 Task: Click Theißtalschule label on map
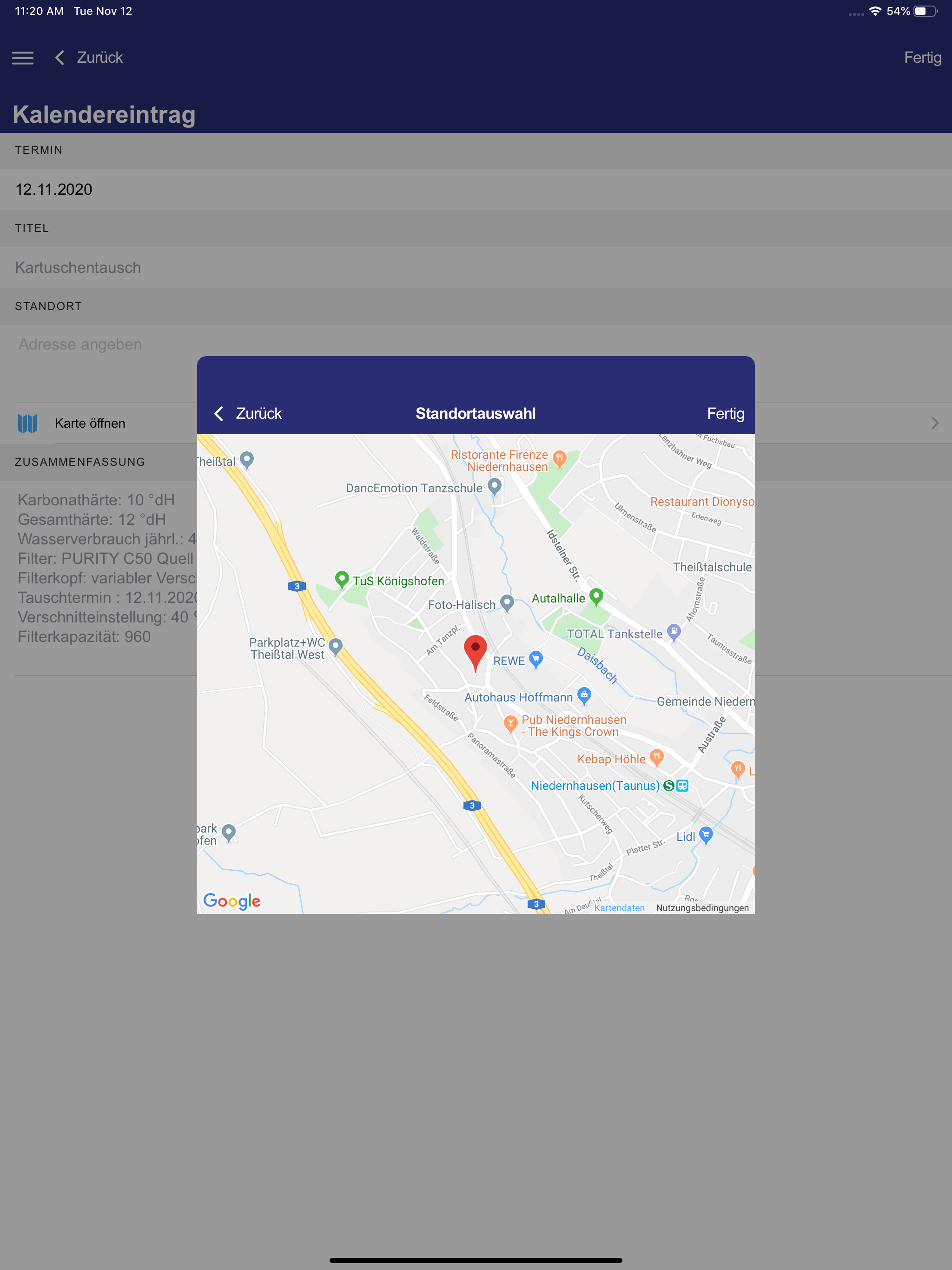point(712,567)
